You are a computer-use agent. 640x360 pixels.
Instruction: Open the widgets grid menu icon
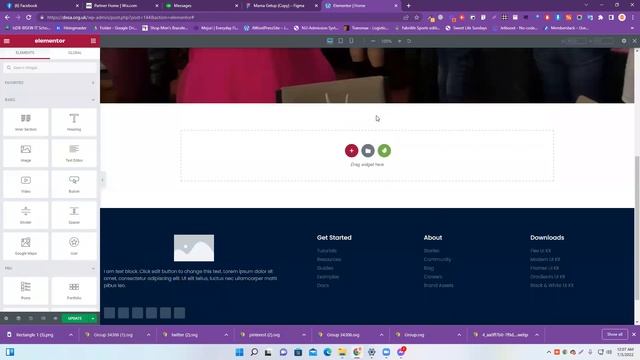(93, 41)
